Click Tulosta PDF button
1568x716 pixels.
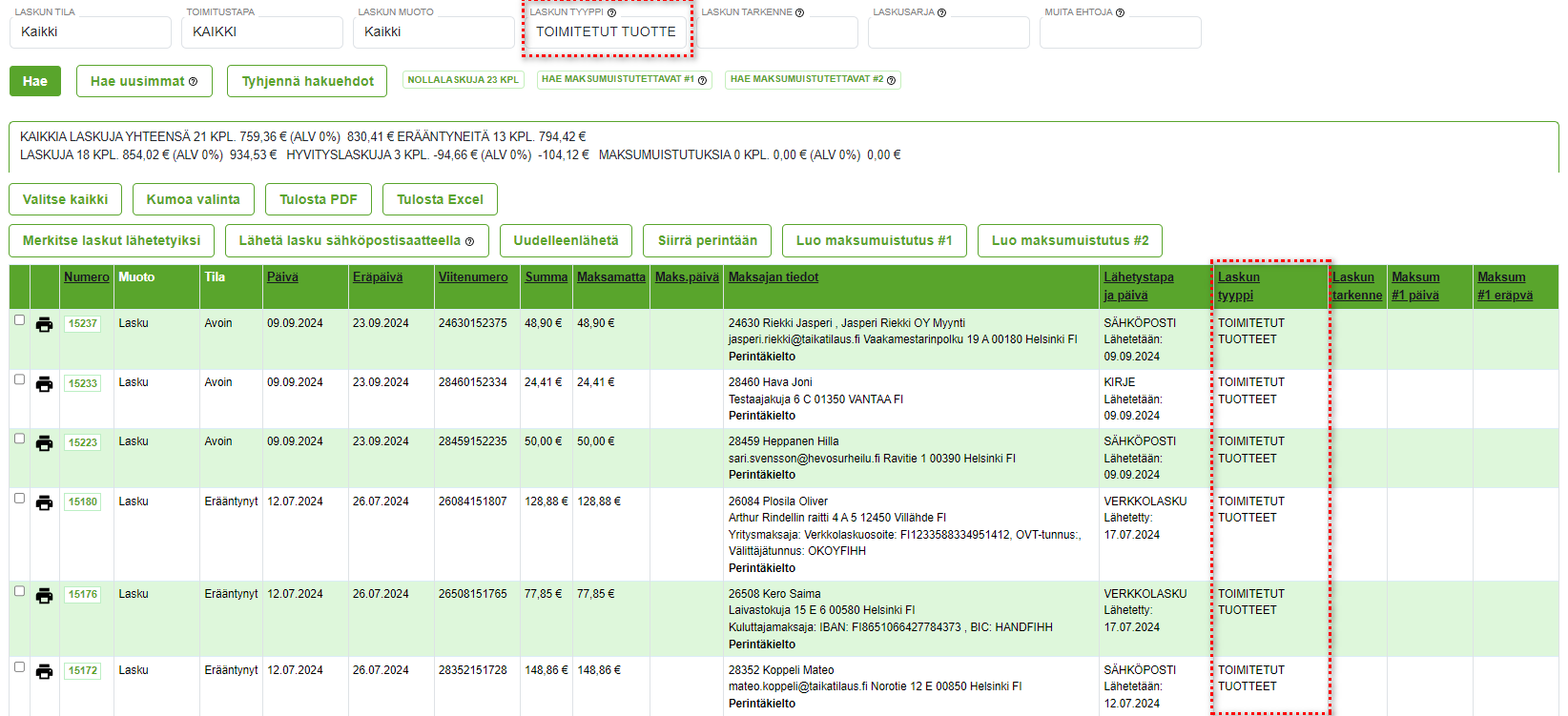tap(319, 199)
